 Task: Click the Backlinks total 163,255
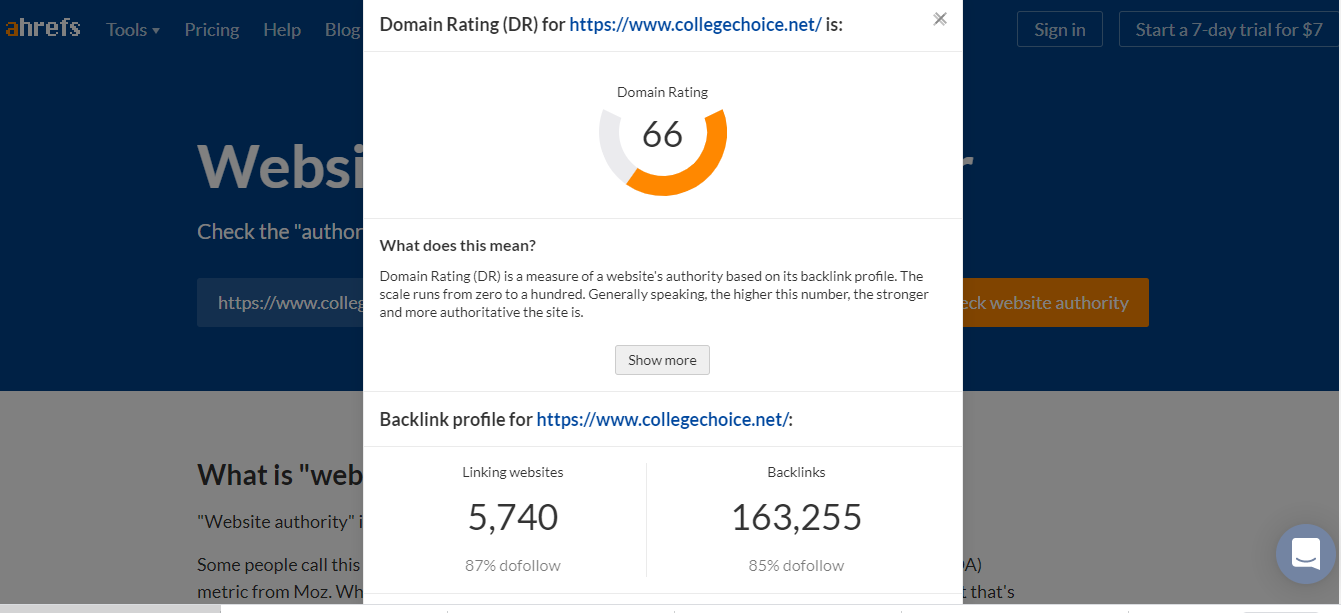click(x=796, y=518)
